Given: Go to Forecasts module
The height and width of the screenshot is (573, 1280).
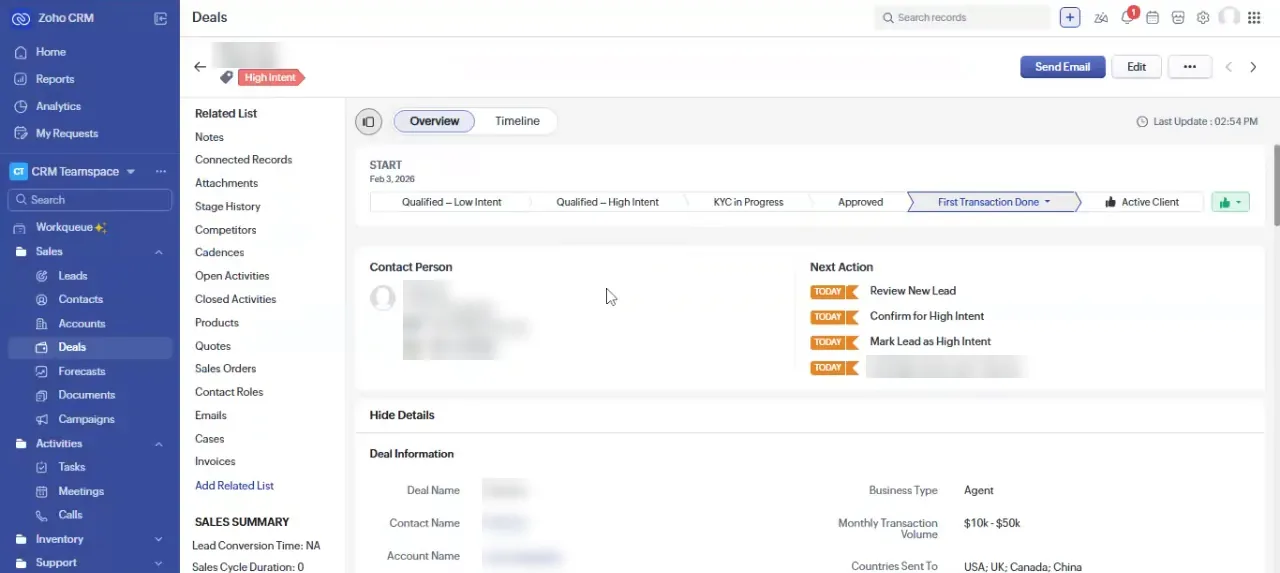Looking at the screenshot, I should click(81, 371).
